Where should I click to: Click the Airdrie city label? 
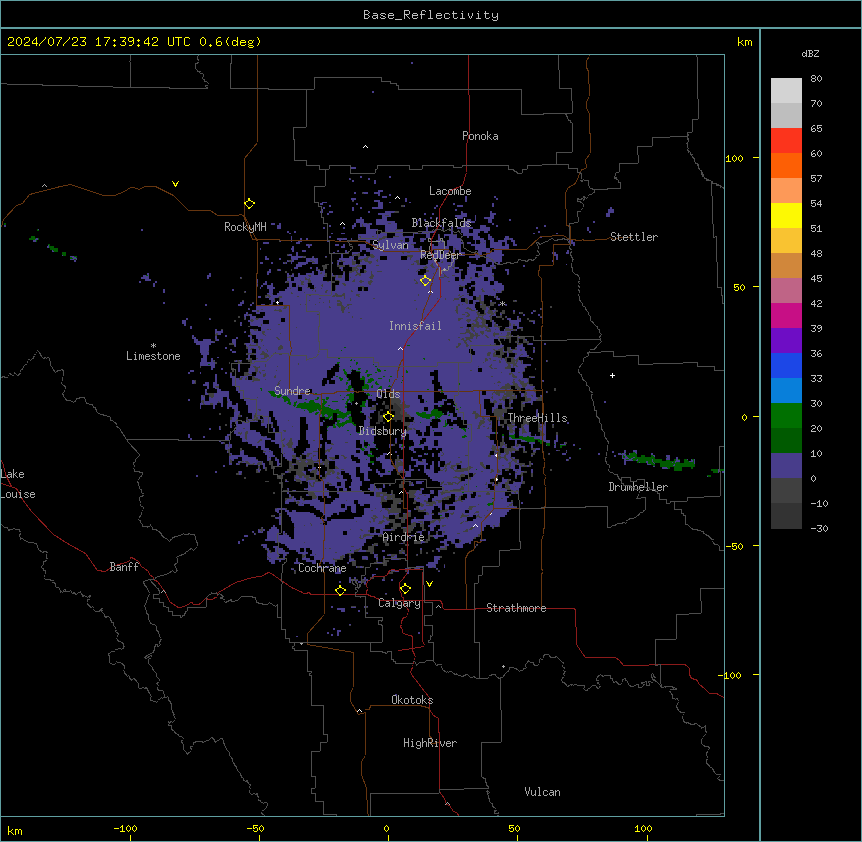404,537
